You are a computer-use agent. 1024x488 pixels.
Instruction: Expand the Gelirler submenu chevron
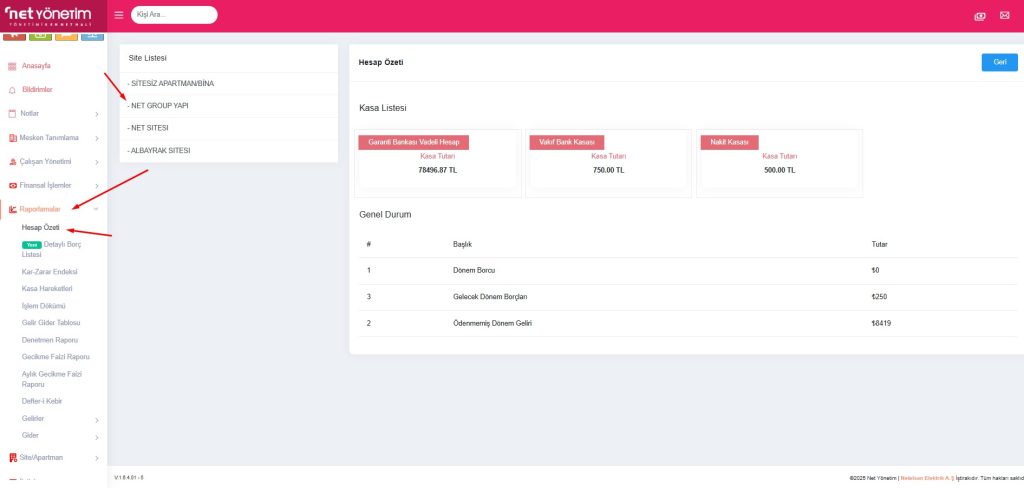coord(96,419)
